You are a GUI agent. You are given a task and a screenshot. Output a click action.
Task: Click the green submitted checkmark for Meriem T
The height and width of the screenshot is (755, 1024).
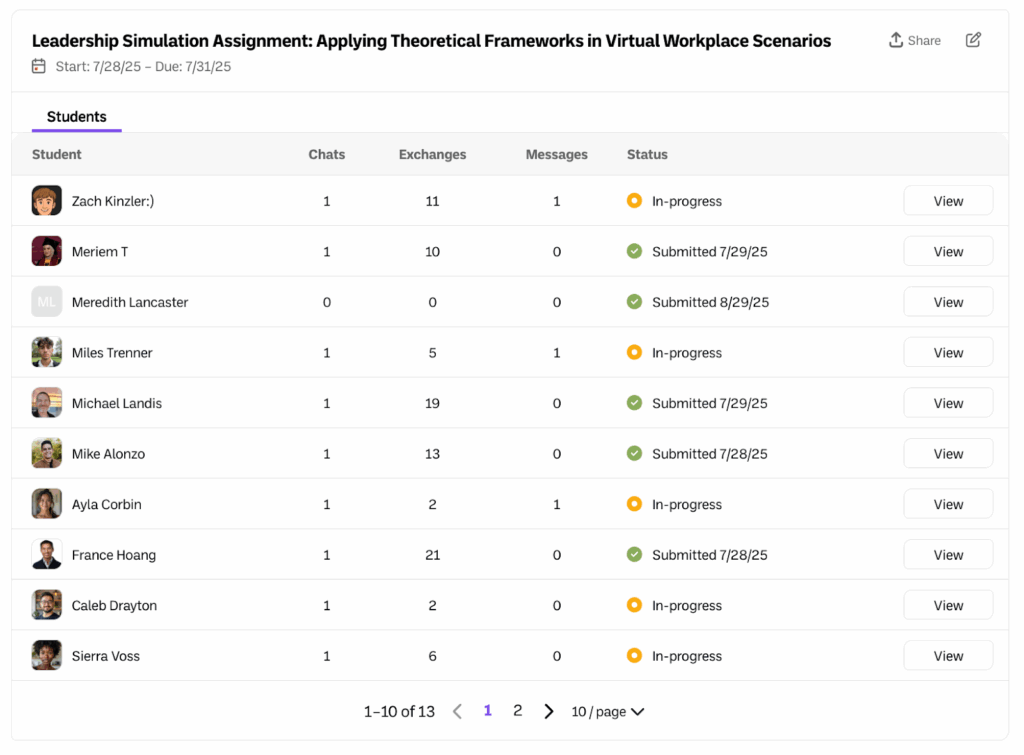pyautogui.click(x=634, y=252)
